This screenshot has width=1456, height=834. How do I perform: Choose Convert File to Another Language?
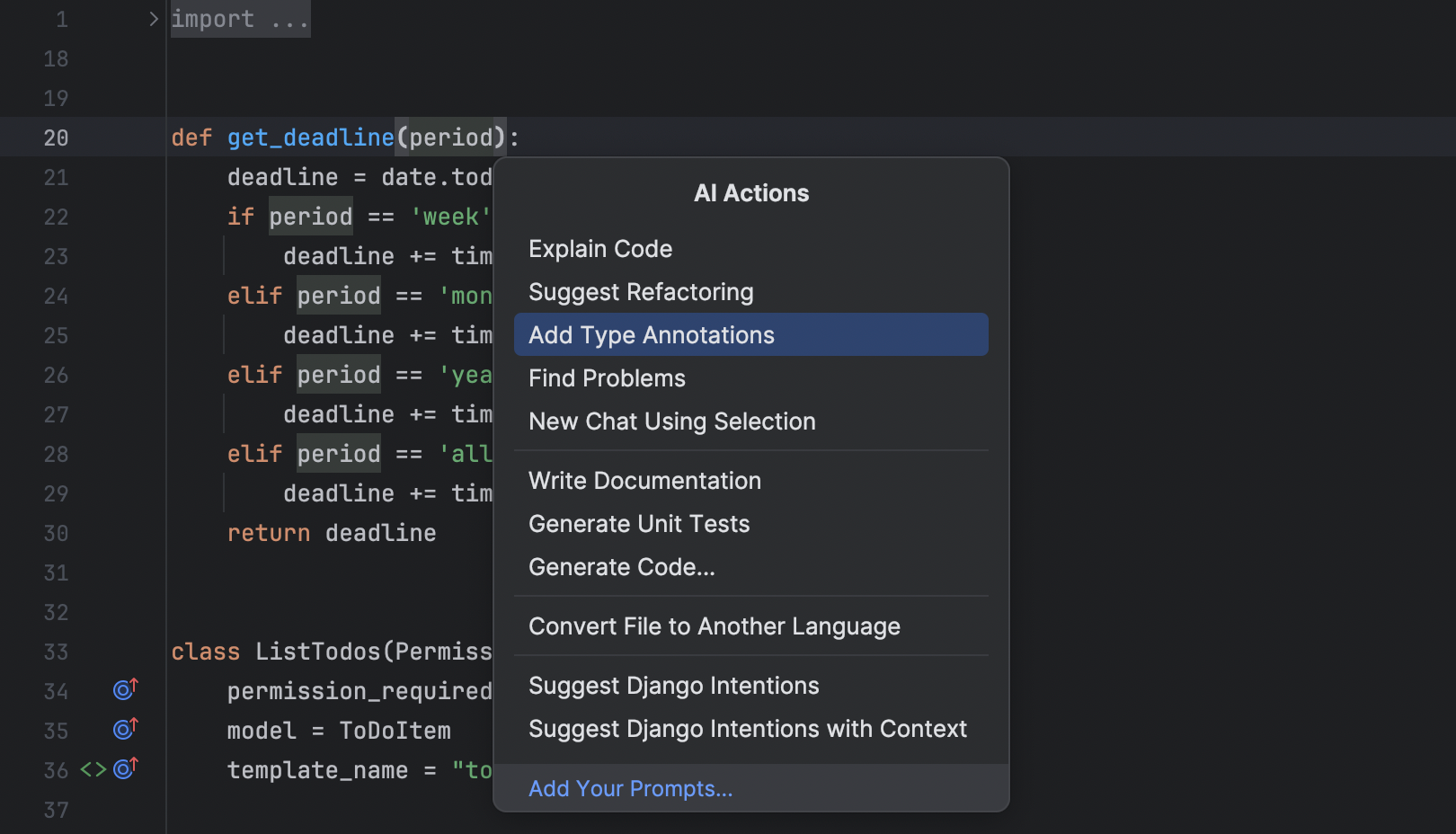(x=714, y=626)
